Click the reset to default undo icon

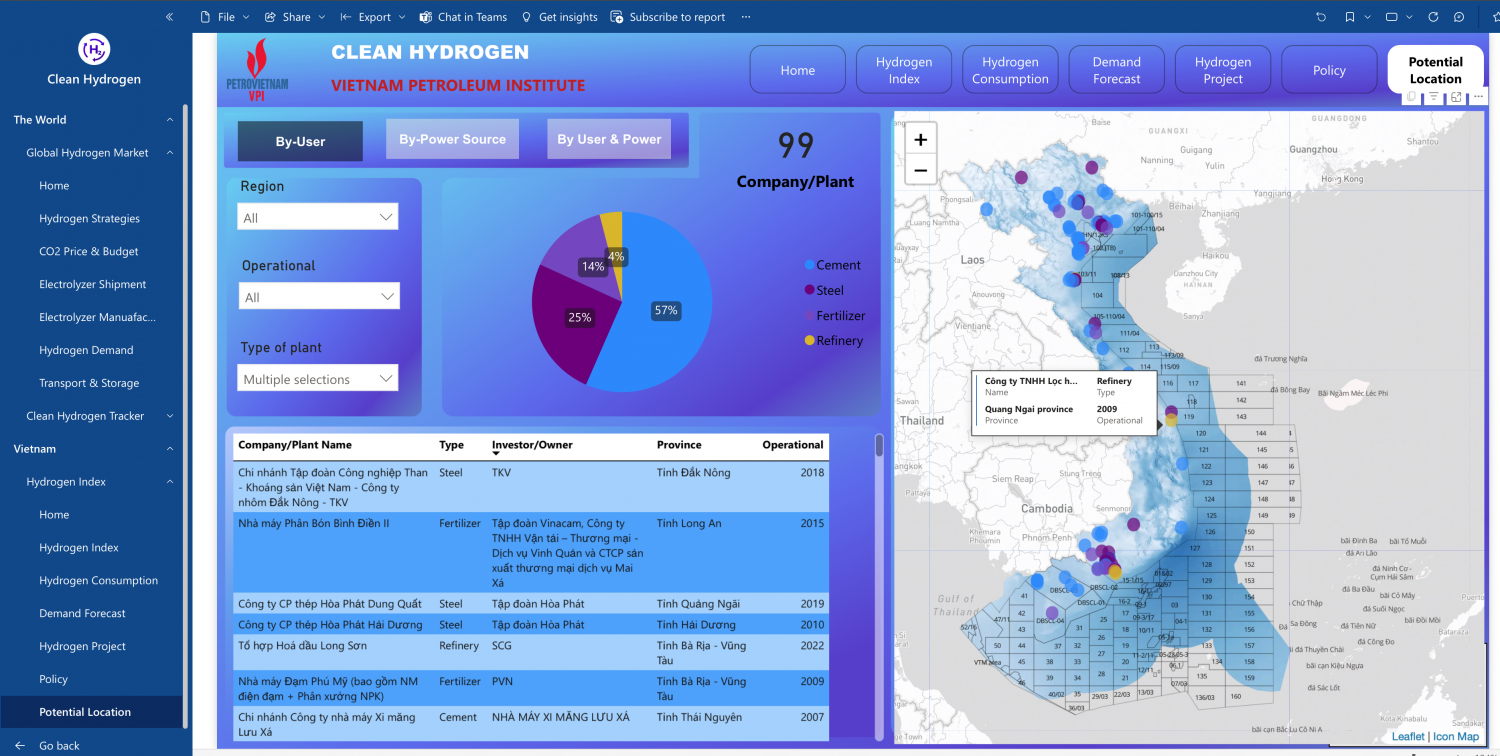tap(1321, 17)
